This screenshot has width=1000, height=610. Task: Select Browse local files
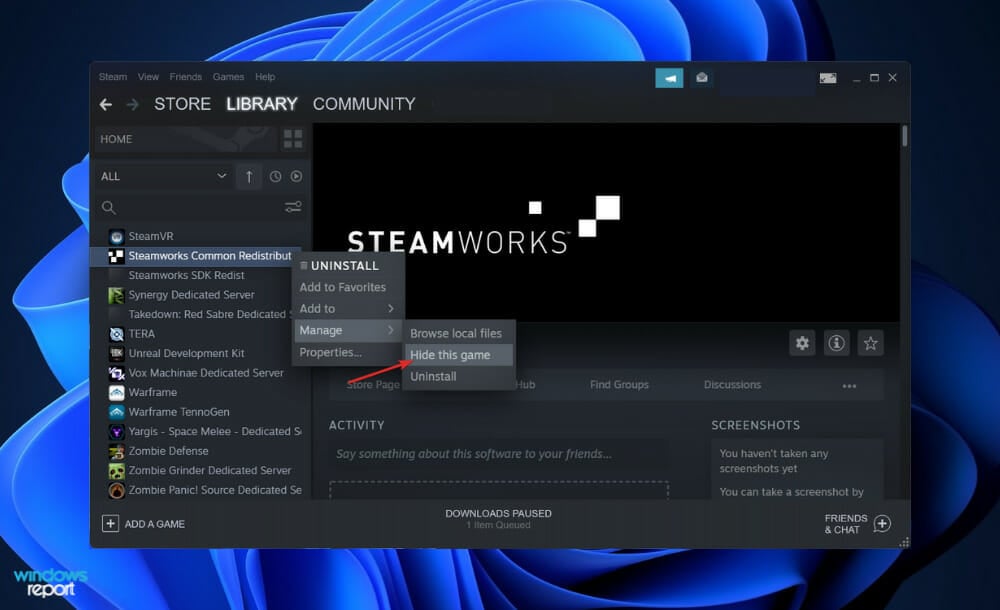[459, 334]
